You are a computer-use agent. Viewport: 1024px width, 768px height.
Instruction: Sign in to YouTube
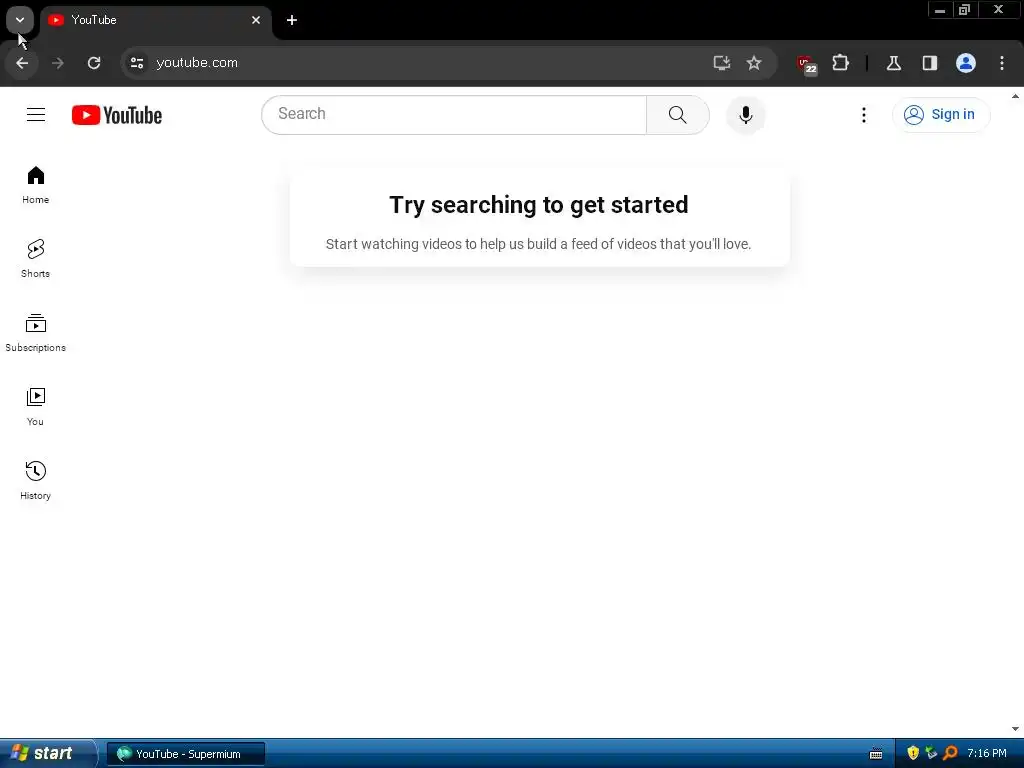pyautogui.click(x=941, y=115)
